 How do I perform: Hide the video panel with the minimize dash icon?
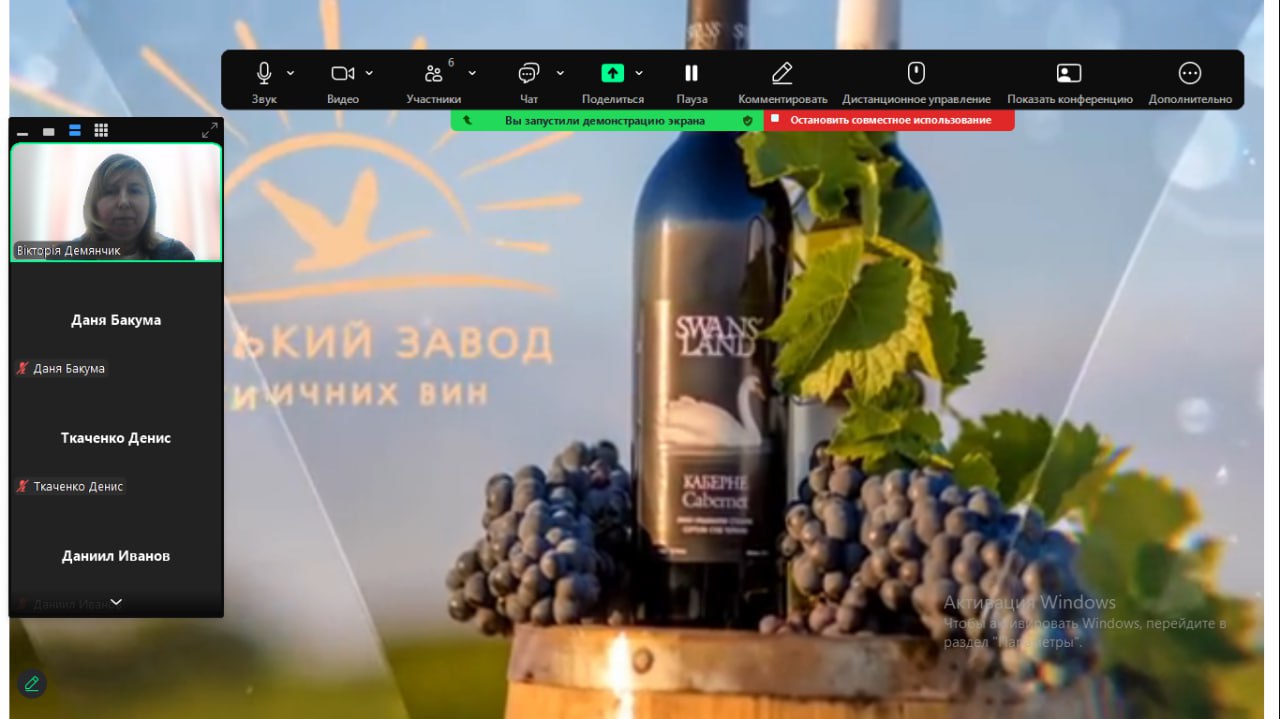(x=23, y=132)
